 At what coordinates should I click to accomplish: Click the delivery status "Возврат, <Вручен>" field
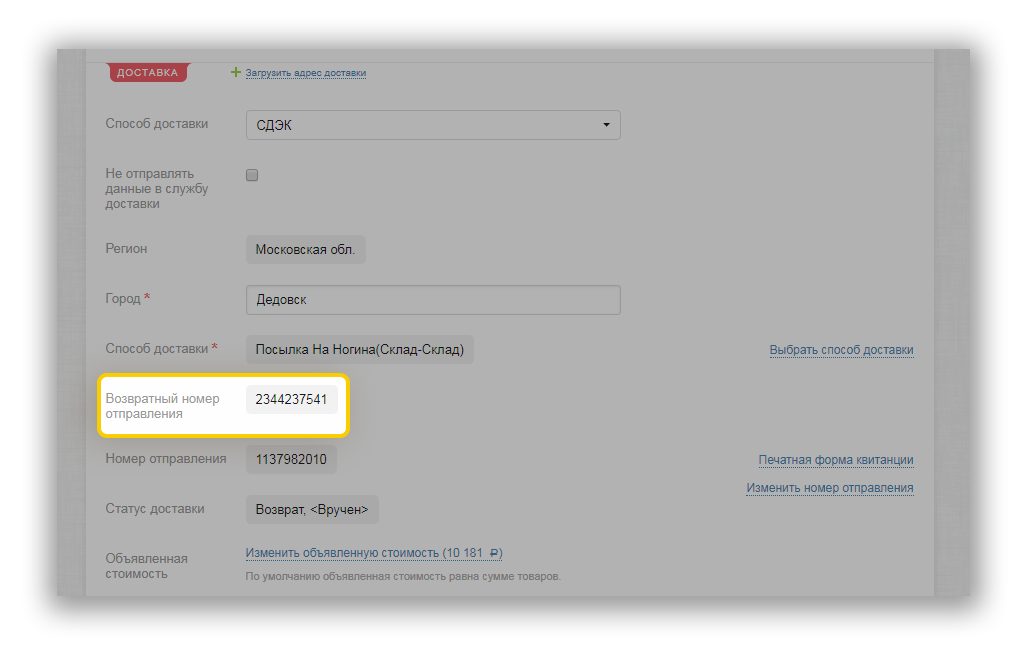click(x=312, y=509)
